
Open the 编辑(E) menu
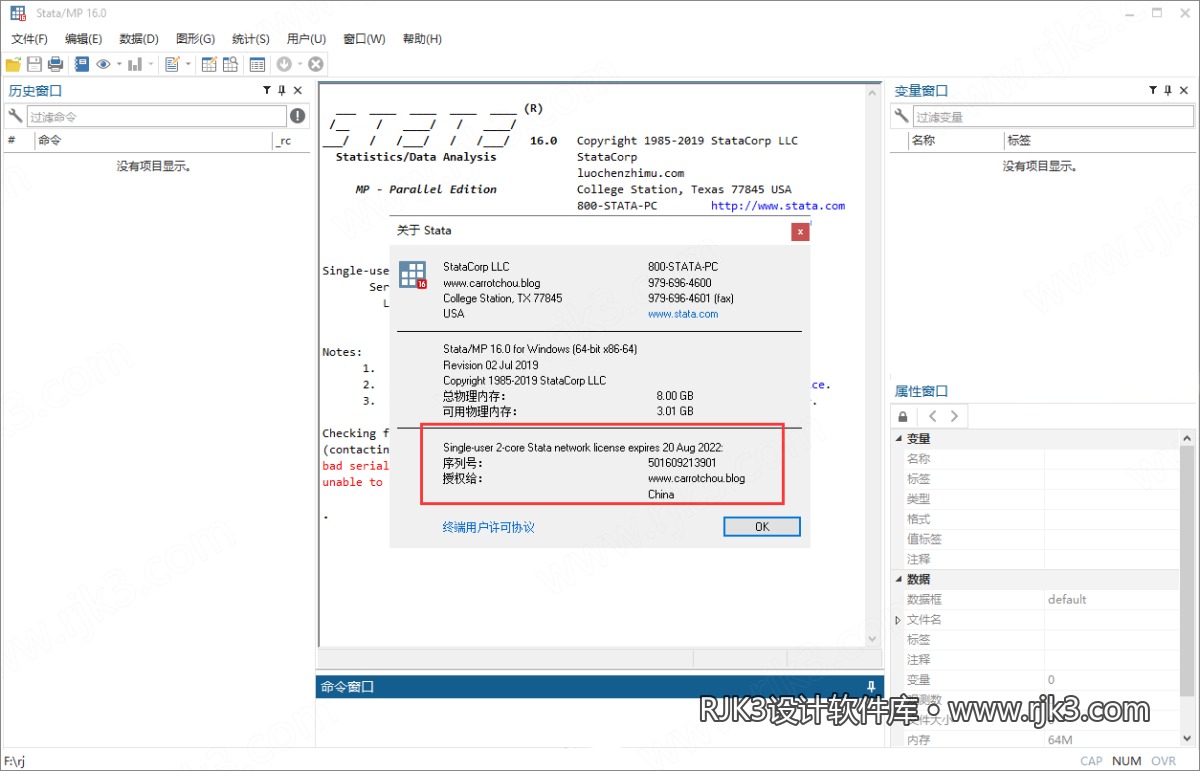[83, 39]
